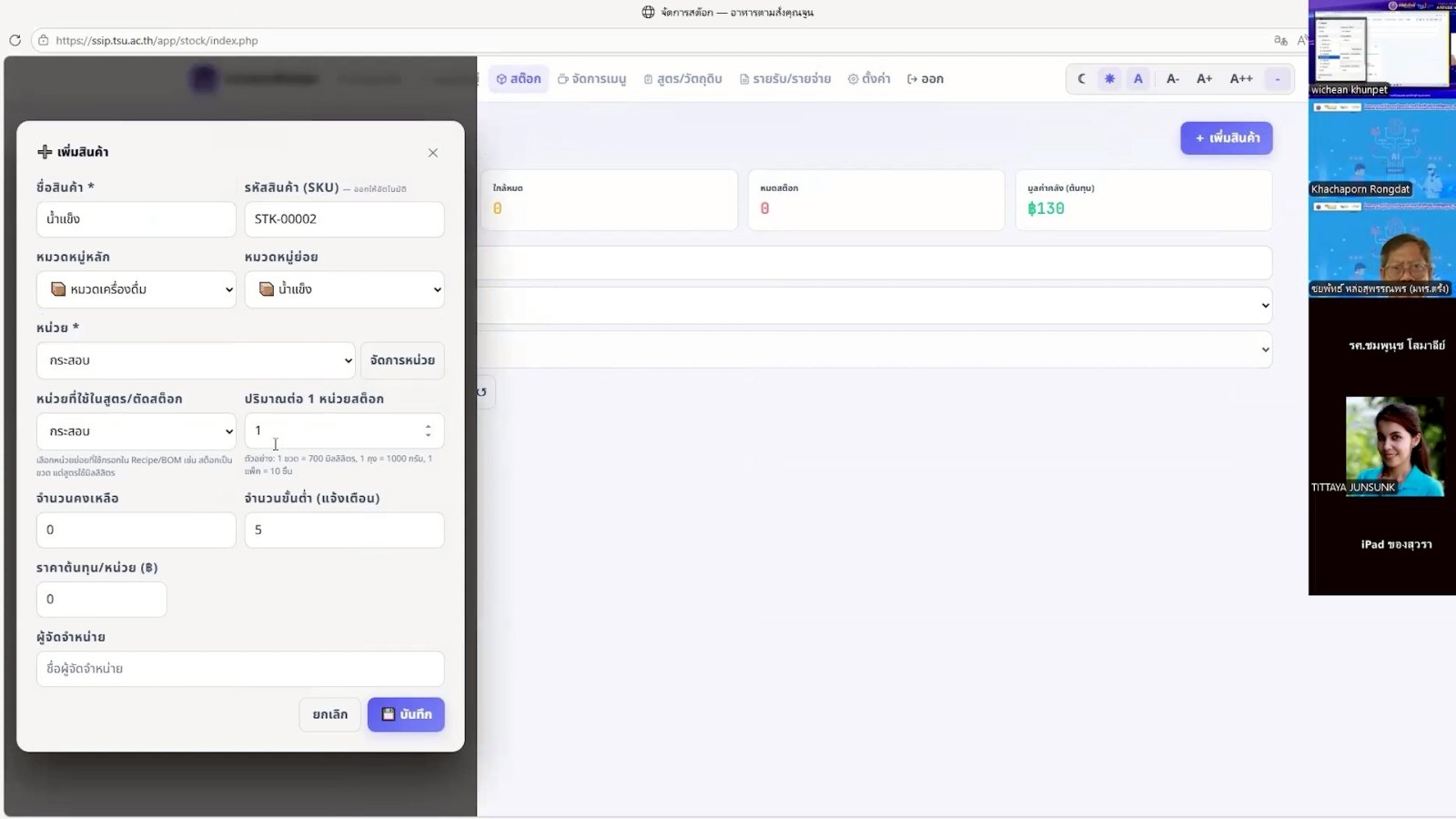
Task: Open หน่วย dropdown showing กระสอบ
Action: click(x=196, y=360)
